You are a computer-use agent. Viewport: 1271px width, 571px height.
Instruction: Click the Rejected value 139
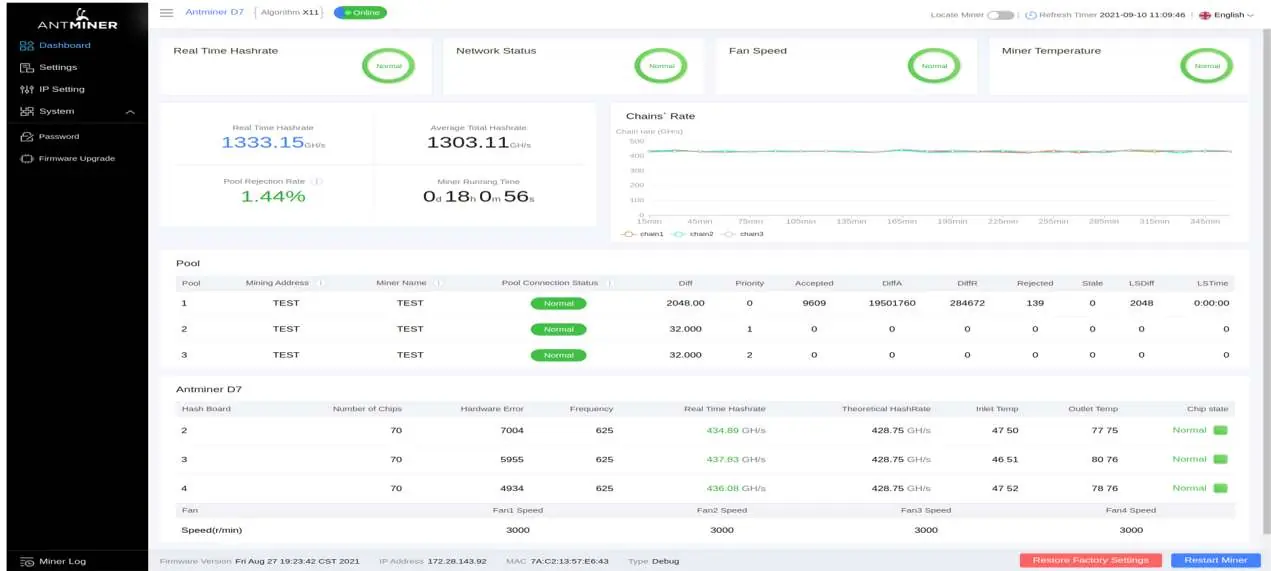pos(1035,303)
